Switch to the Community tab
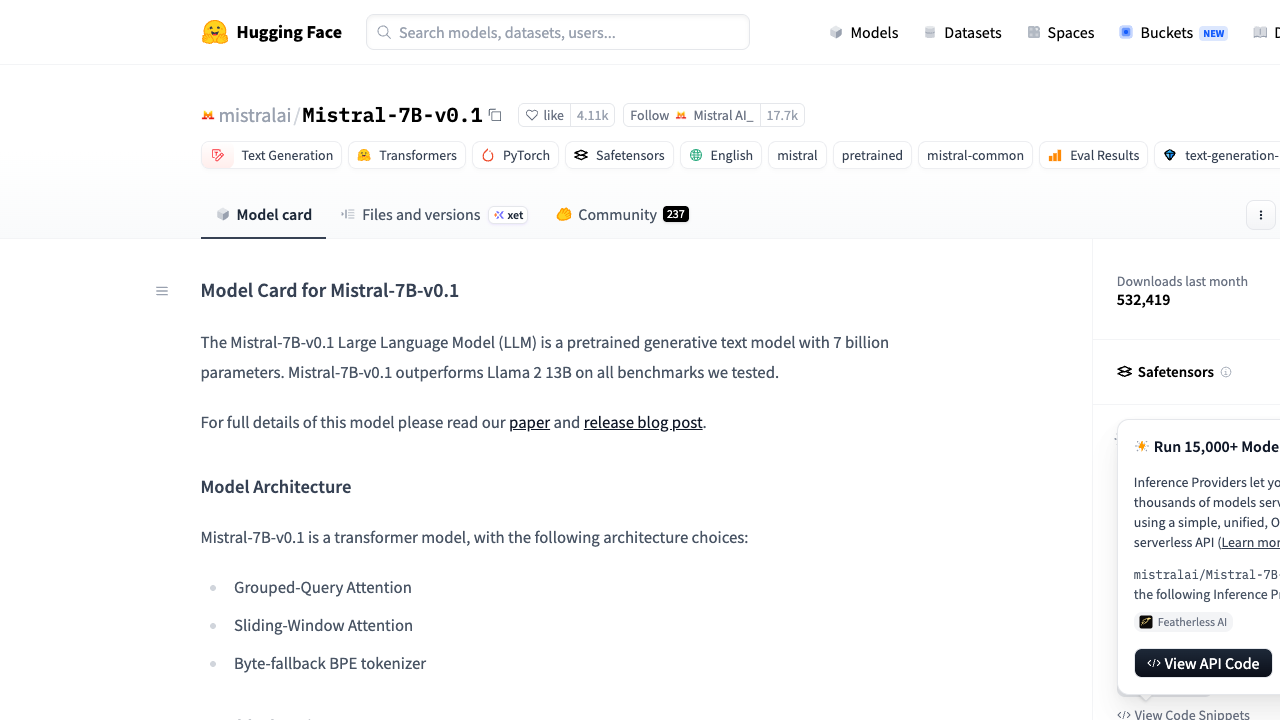1280x720 pixels. tap(622, 214)
